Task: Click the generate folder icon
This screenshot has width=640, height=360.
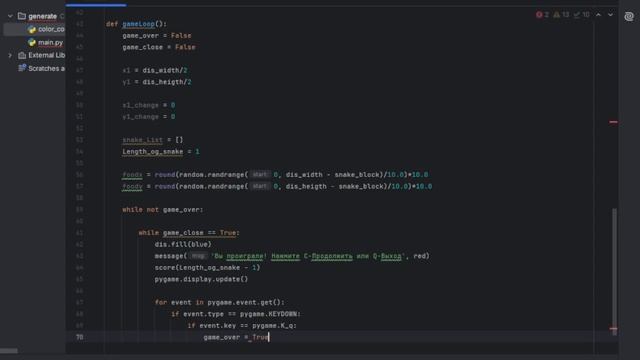Action: 22,16
